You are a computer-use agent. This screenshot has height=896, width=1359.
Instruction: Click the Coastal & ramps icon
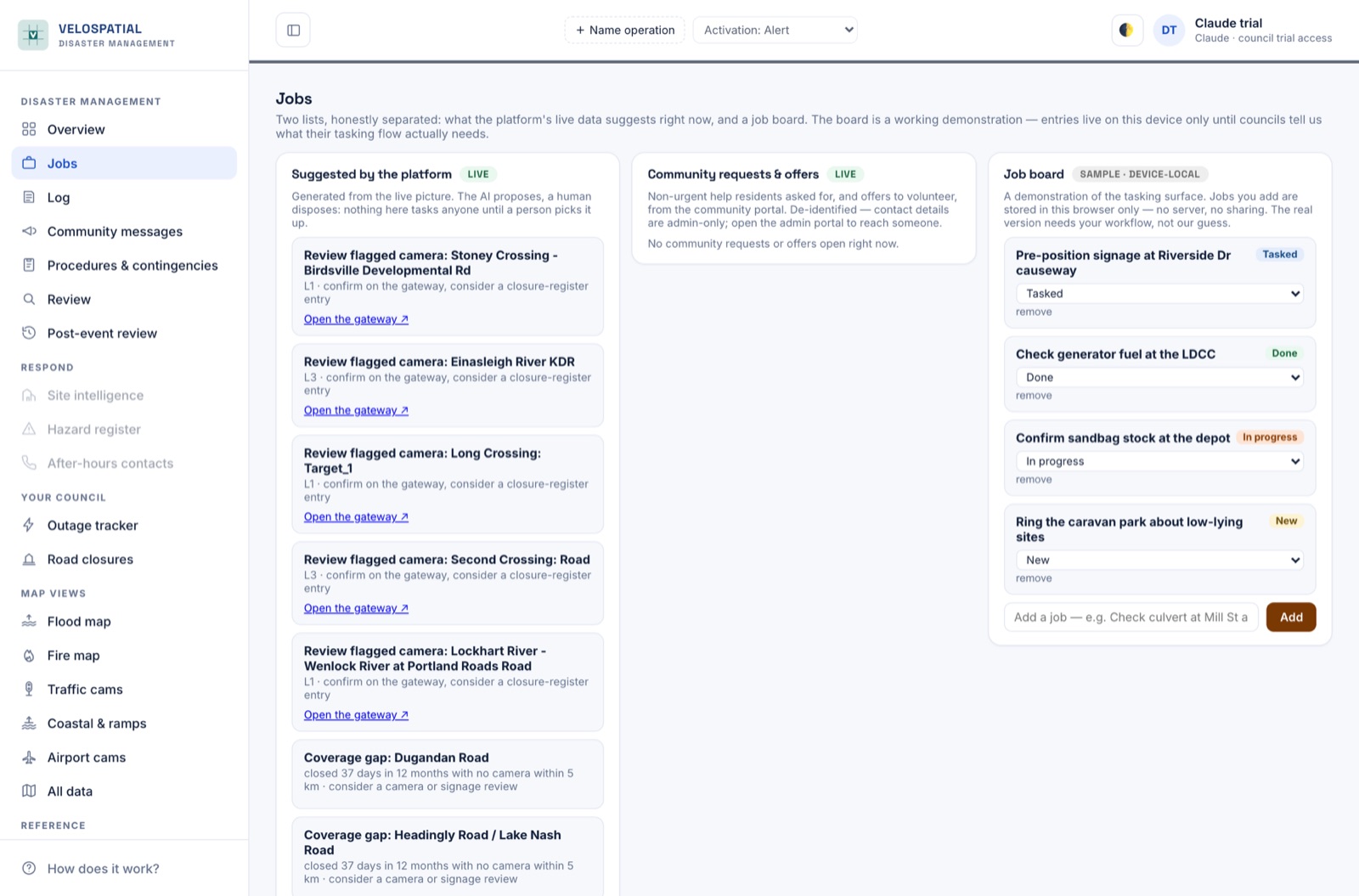[29, 723]
